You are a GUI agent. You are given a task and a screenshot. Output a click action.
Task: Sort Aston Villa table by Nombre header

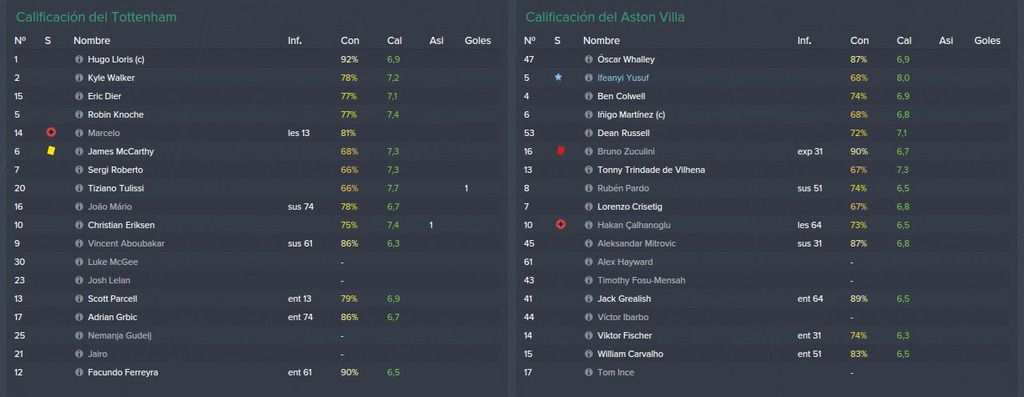click(601, 40)
